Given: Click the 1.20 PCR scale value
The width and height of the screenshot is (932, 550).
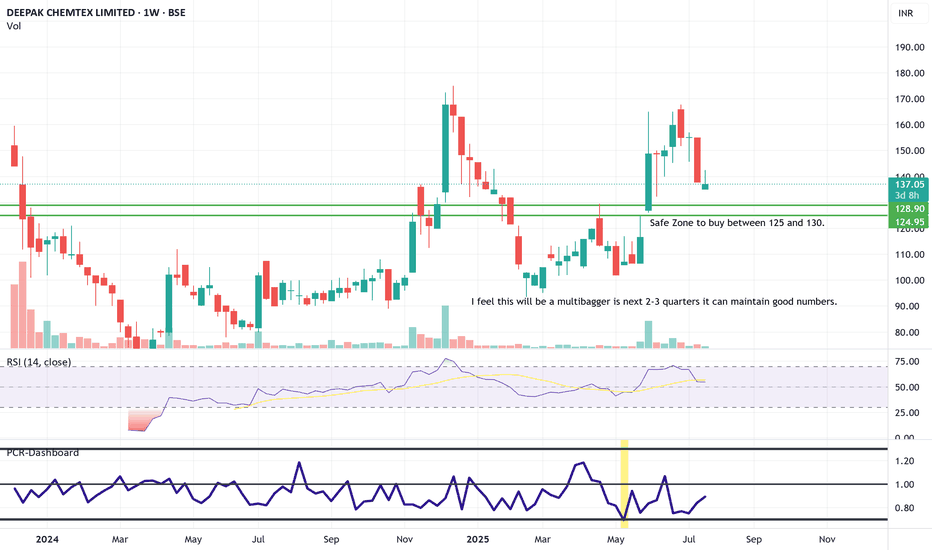Looking at the screenshot, I should [x=905, y=461].
